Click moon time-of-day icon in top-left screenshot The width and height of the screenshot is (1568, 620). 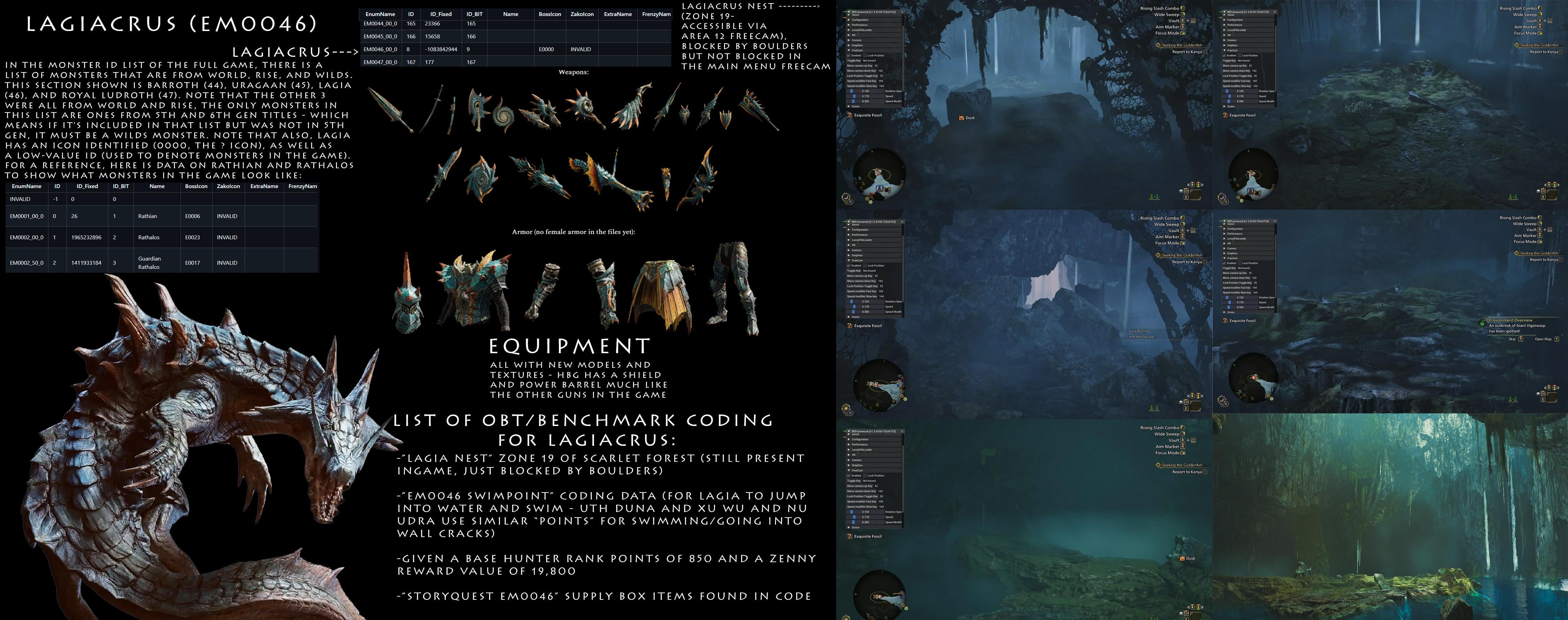(846, 197)
